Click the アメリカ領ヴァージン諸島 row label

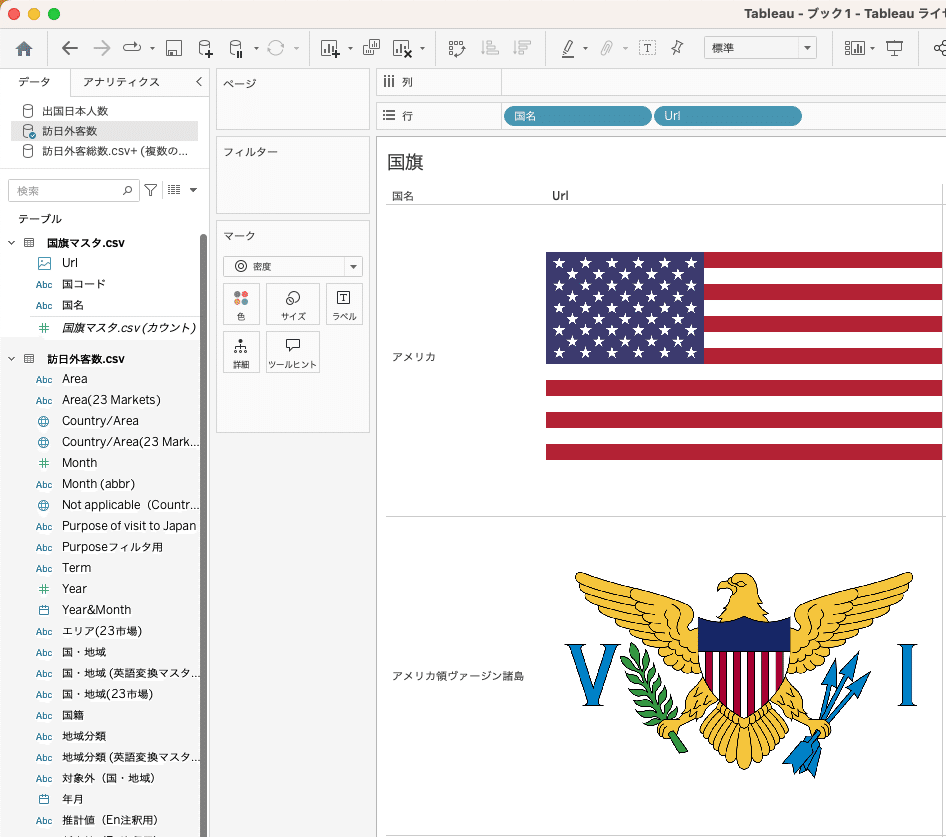coord(458,676)
